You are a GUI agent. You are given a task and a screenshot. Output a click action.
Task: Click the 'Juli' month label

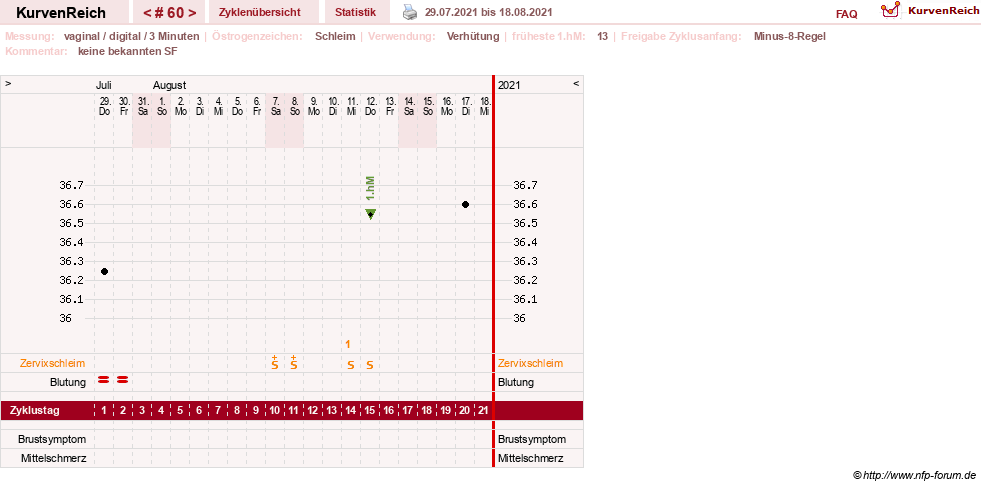click(x=104, y=85)
